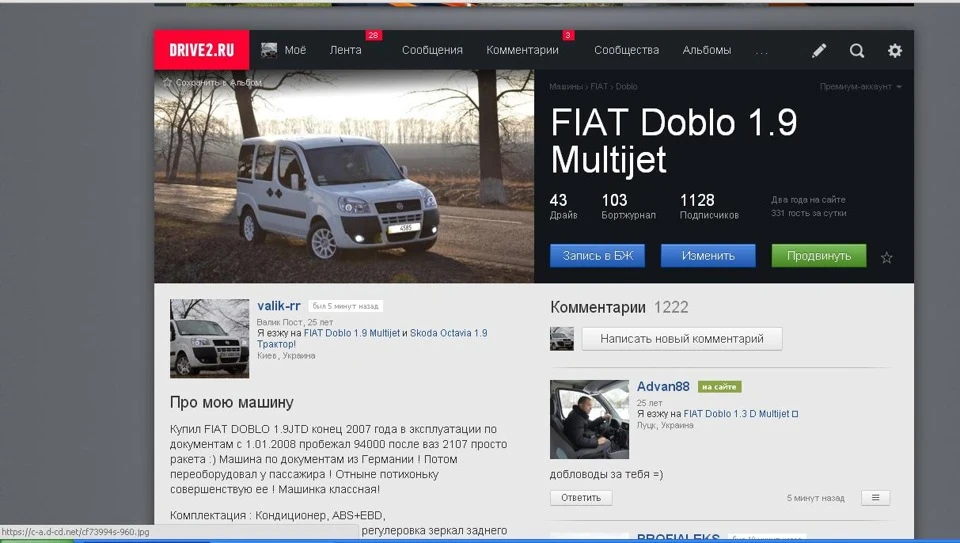Open valik-rr profile link

click(279, 305)
